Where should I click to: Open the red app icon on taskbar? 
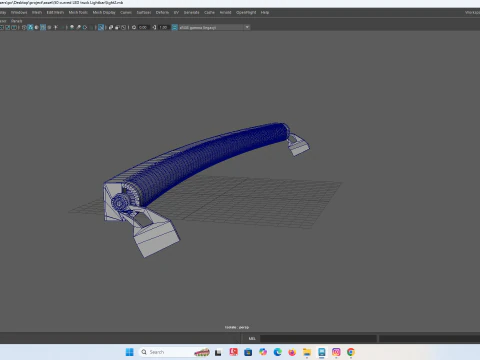tap(233, 352)
